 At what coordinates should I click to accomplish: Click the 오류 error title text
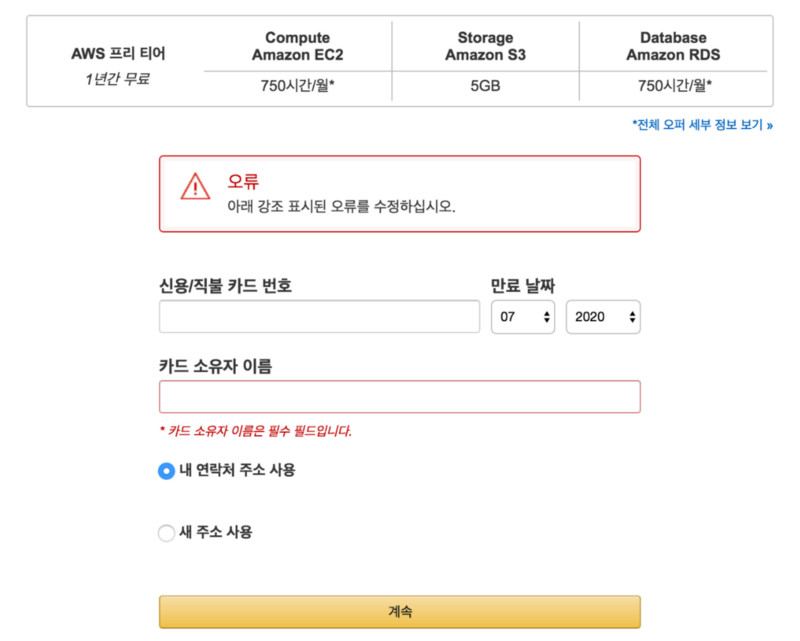(x=243, y=181)
